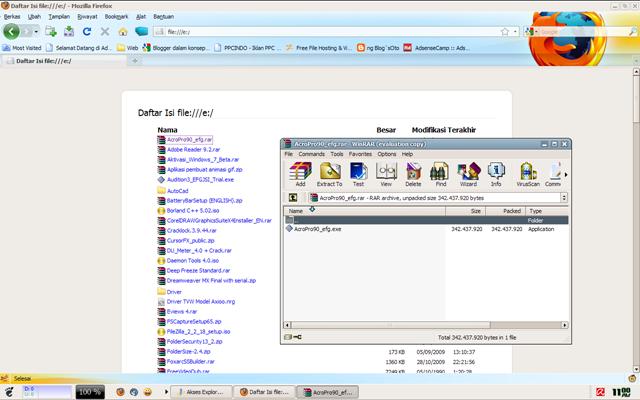Click Firefox Back button
640x400 pixels.
11,31
